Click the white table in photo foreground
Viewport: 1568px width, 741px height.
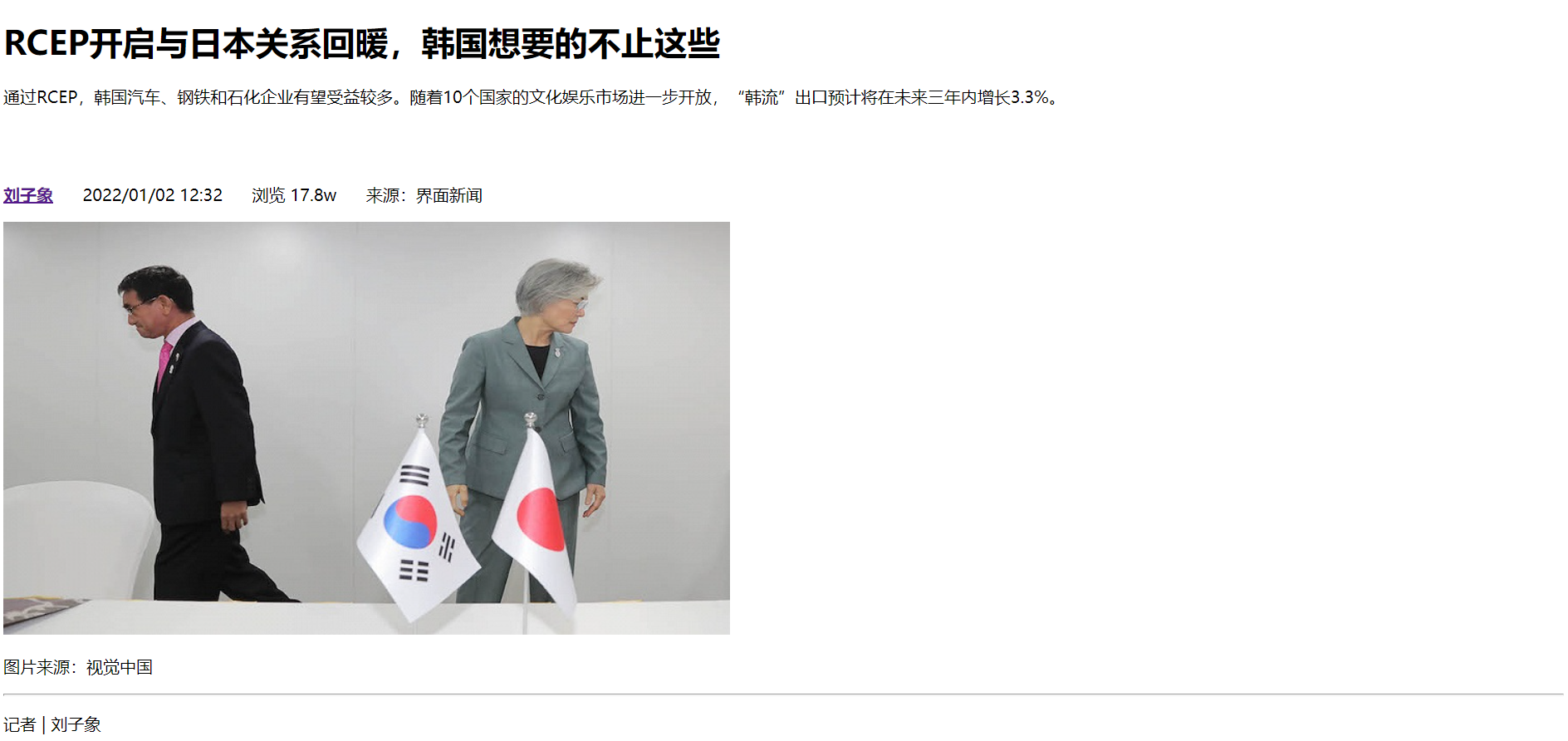tap(366, 618)
